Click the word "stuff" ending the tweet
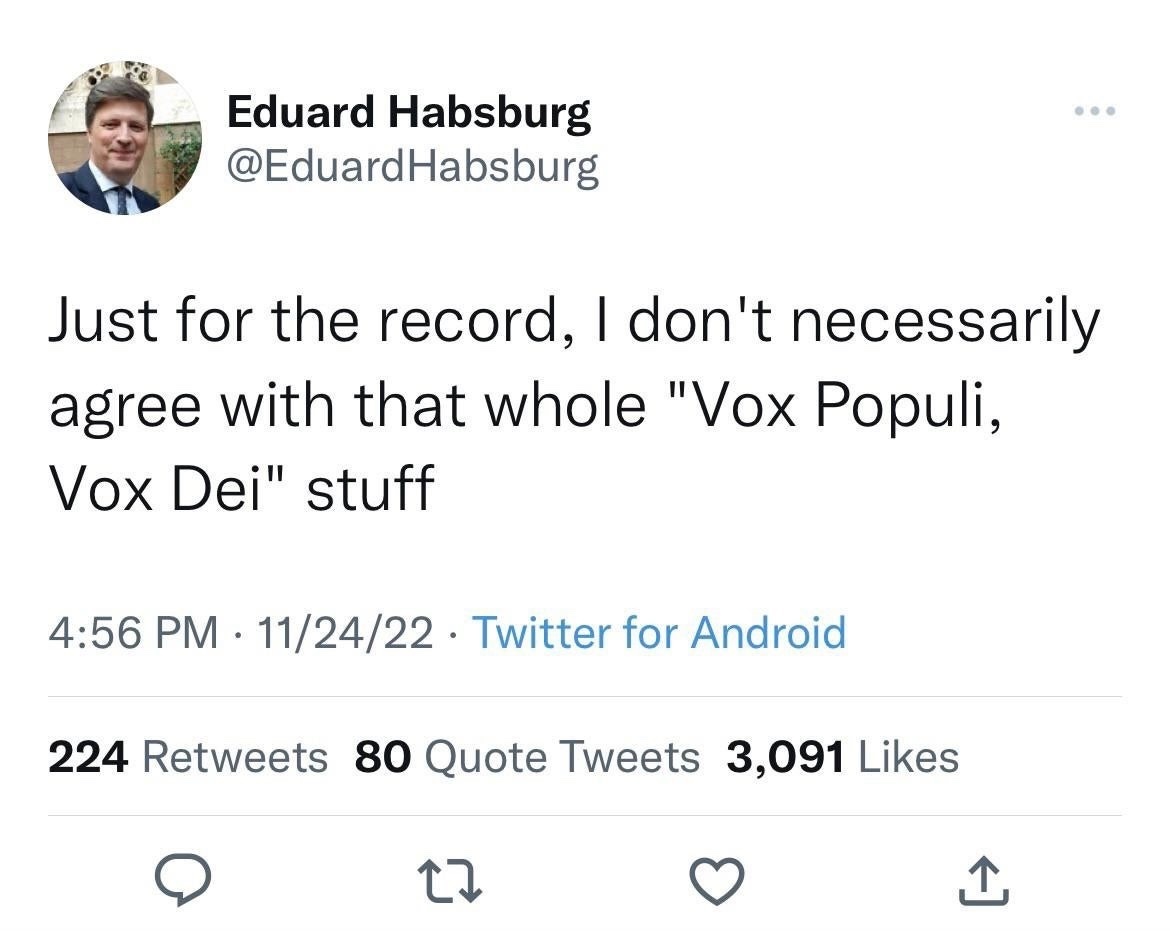Screen dimensions: 1170x931 click(x=370, y=490)
